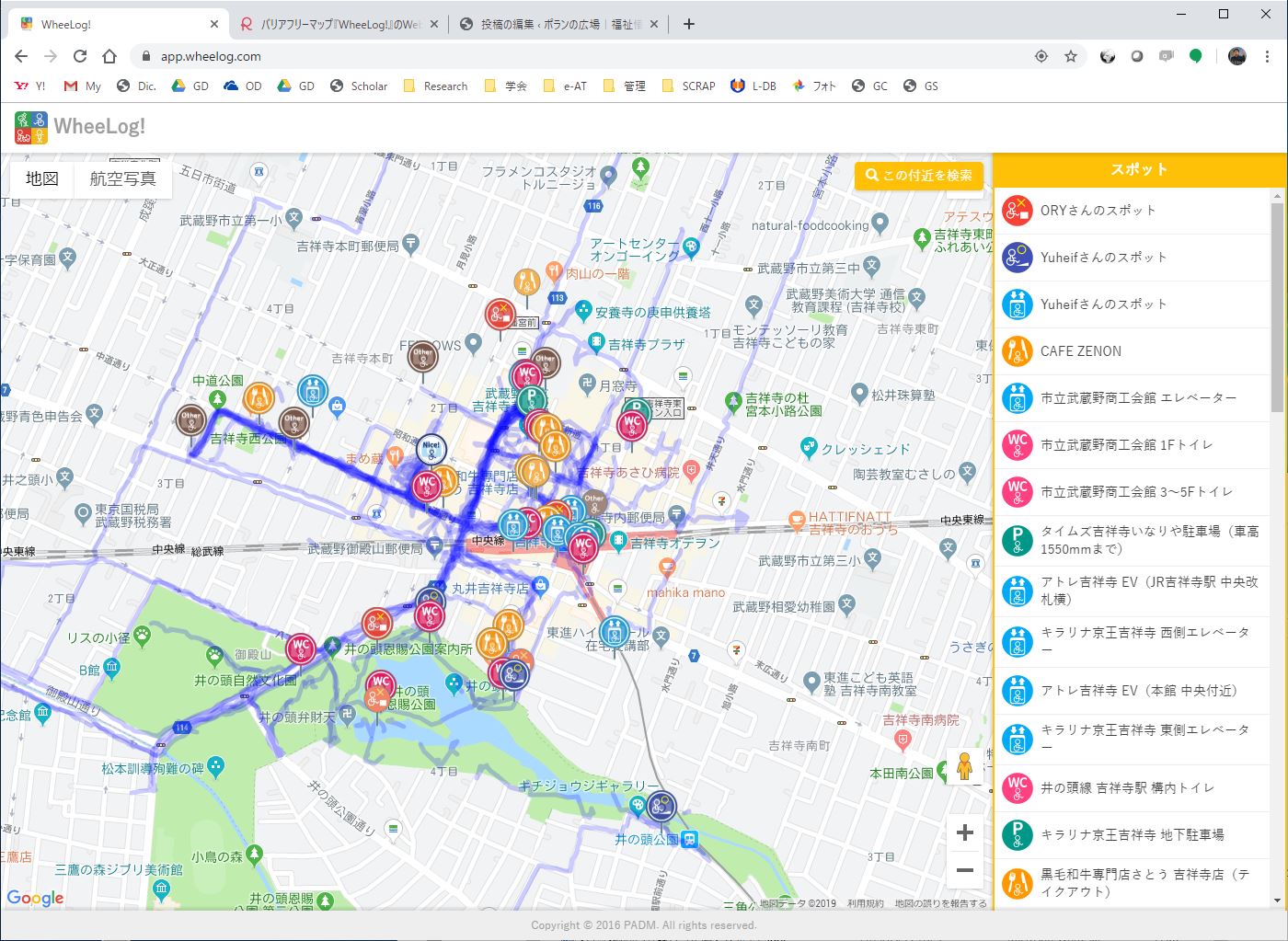
Task: Click the map zoom-in plus control
Action: tap(964, 832)
